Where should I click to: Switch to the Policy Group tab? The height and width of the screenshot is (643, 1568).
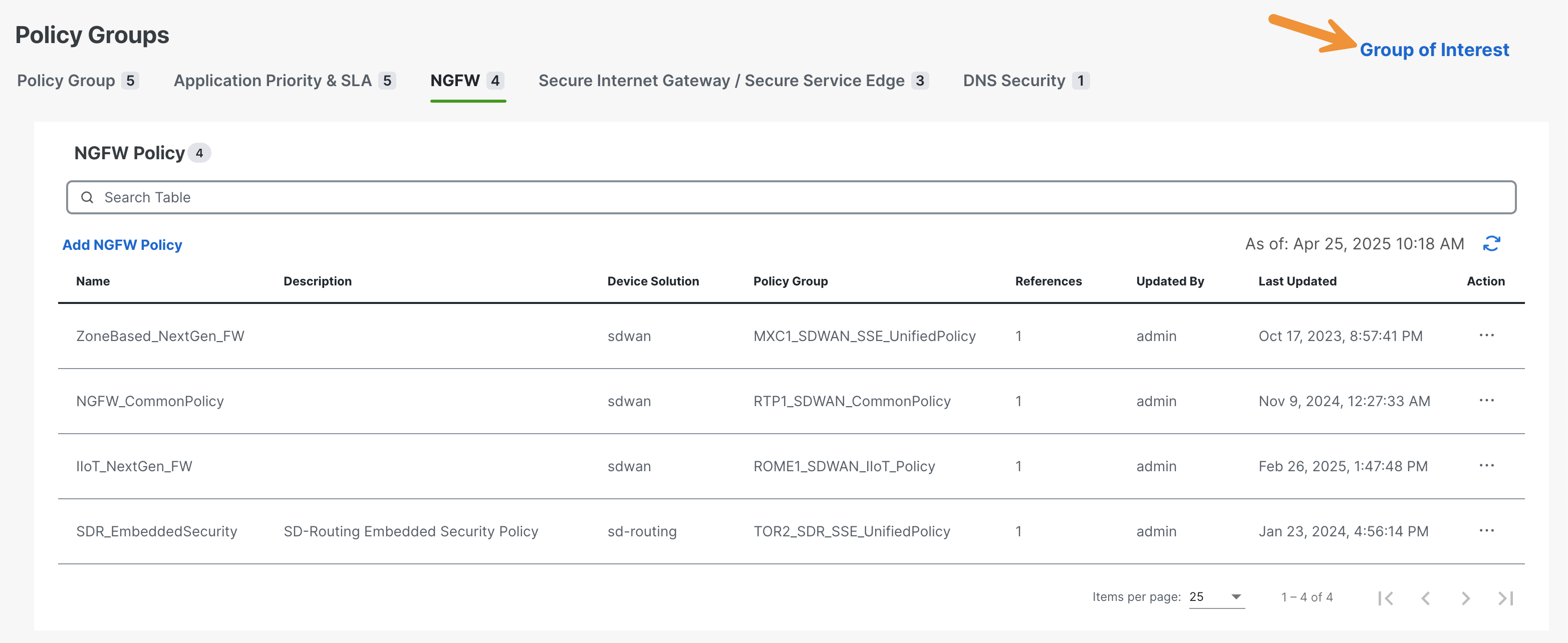(78, 80)
